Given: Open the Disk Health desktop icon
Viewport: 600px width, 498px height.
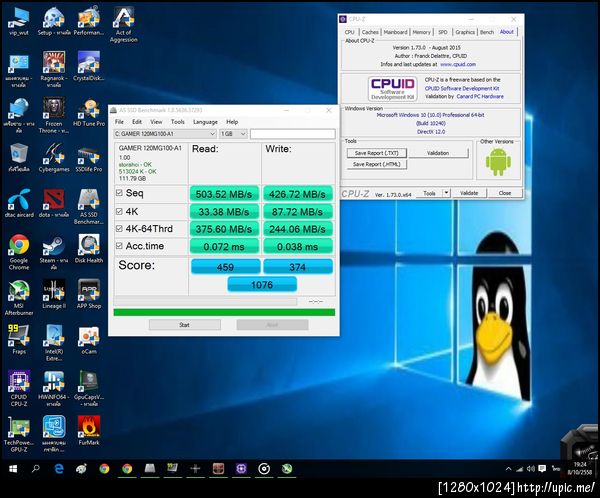Looking at the screenshot, I should click(x=89, y=248).
